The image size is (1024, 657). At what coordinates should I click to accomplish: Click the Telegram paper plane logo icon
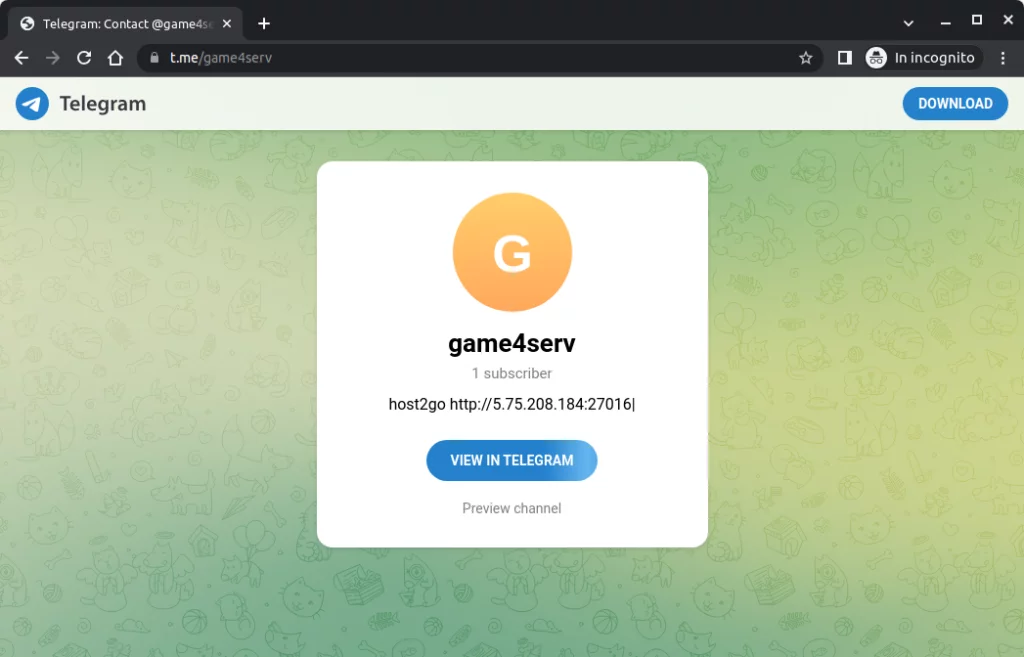32,103
